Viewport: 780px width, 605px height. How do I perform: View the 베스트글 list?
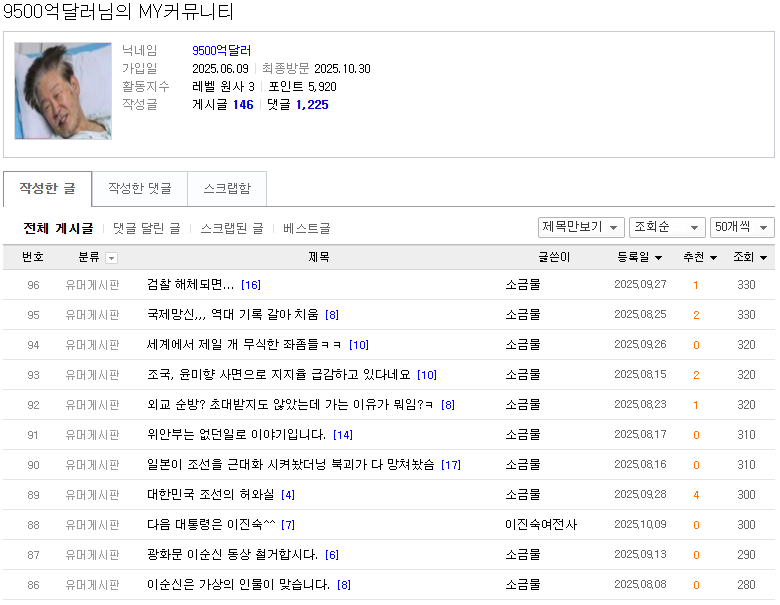(x=306, y=228)
